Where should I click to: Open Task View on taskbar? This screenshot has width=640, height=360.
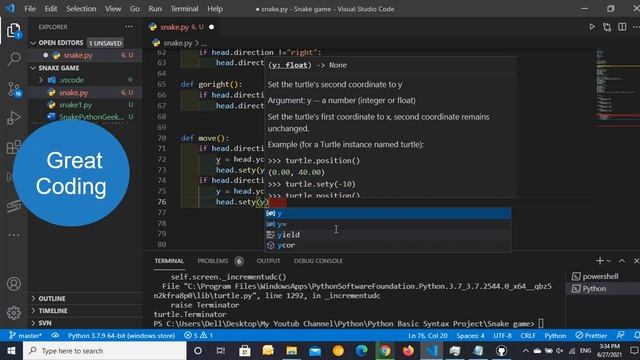coord(221,351)
